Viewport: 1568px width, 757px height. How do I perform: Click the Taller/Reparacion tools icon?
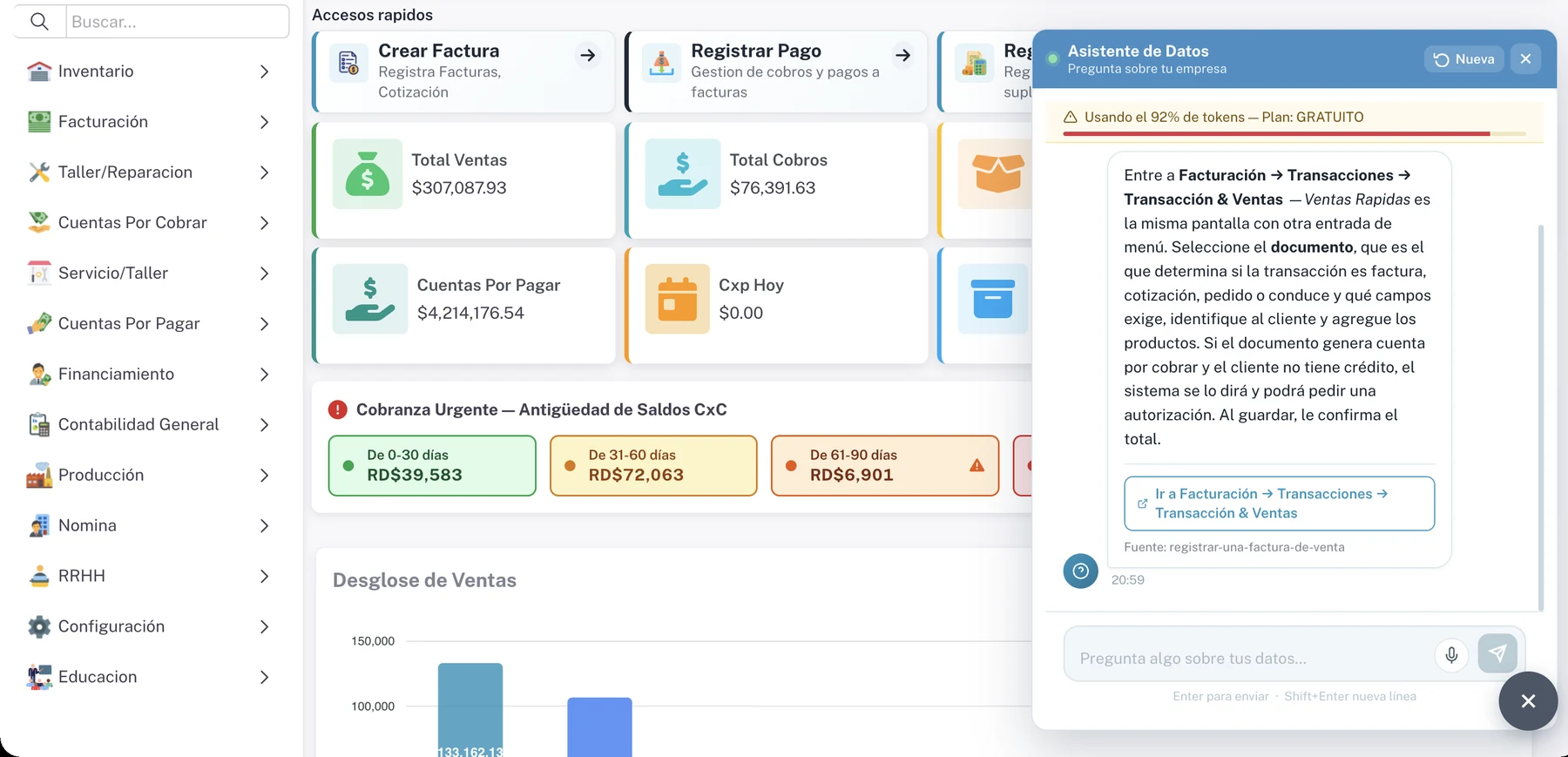pos(39,172)
